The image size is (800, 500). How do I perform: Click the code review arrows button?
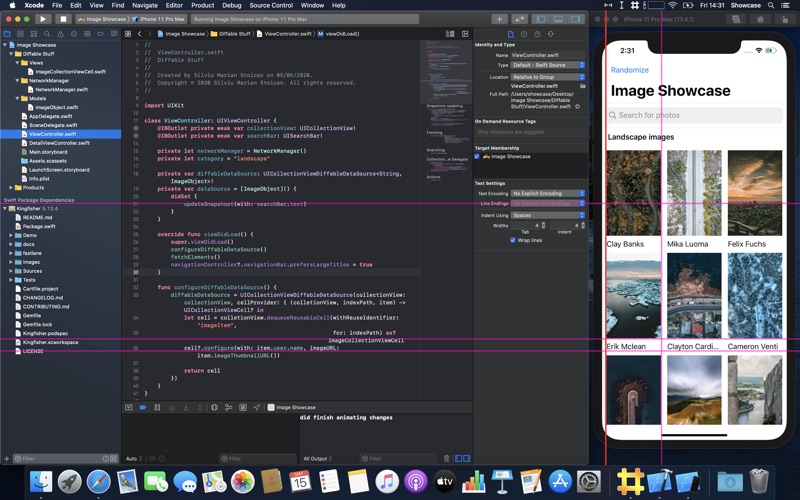pos(519,19)
